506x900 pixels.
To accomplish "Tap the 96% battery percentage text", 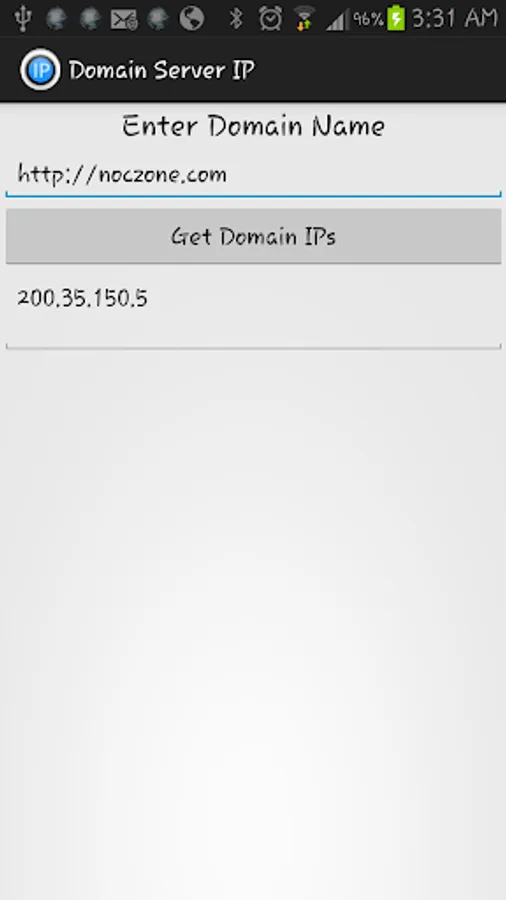I will point(368,19).
